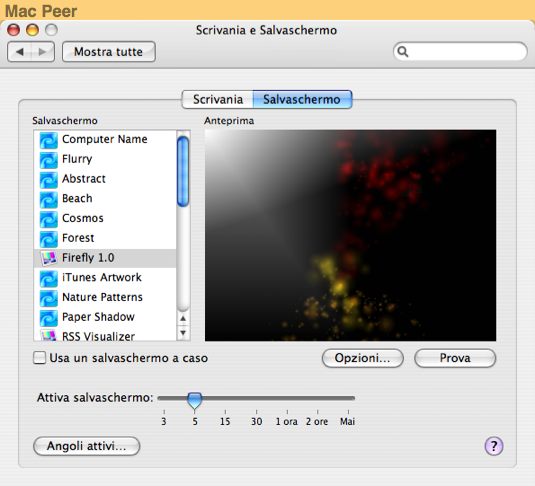Click the list scroll down arrow

[x=183, y=332]
